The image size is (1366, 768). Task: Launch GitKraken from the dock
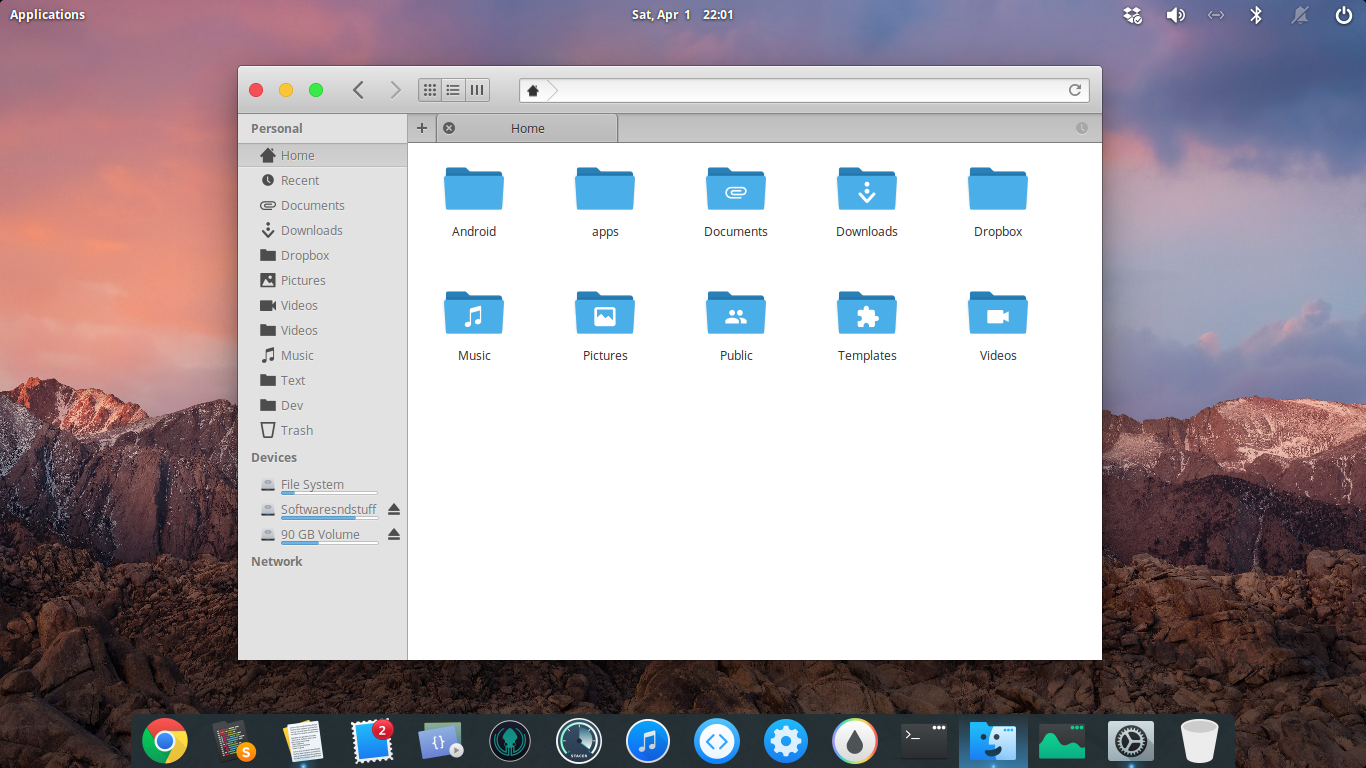click(510, 742)
